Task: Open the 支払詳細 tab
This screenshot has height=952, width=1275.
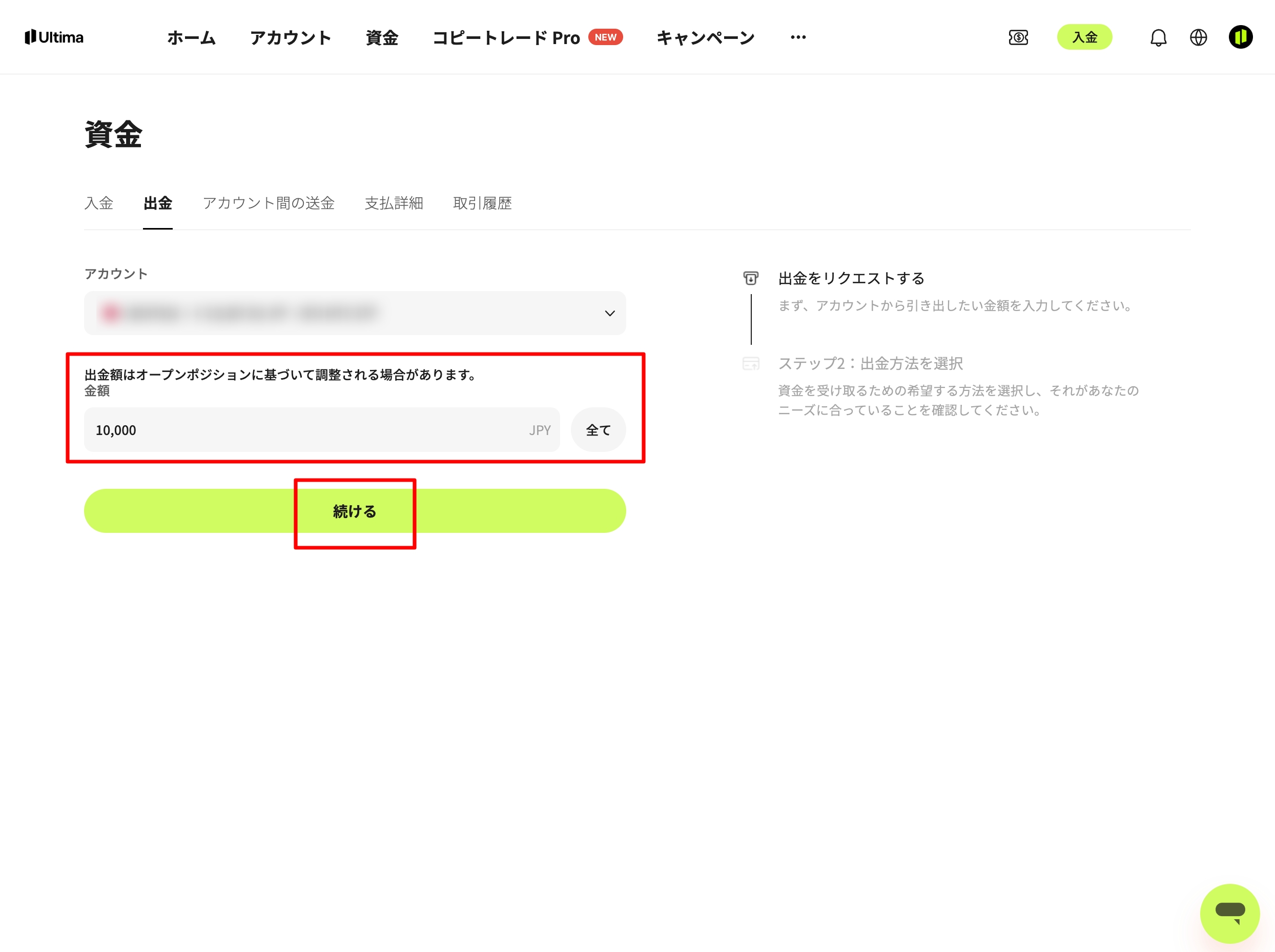Action: pos(394,203)
